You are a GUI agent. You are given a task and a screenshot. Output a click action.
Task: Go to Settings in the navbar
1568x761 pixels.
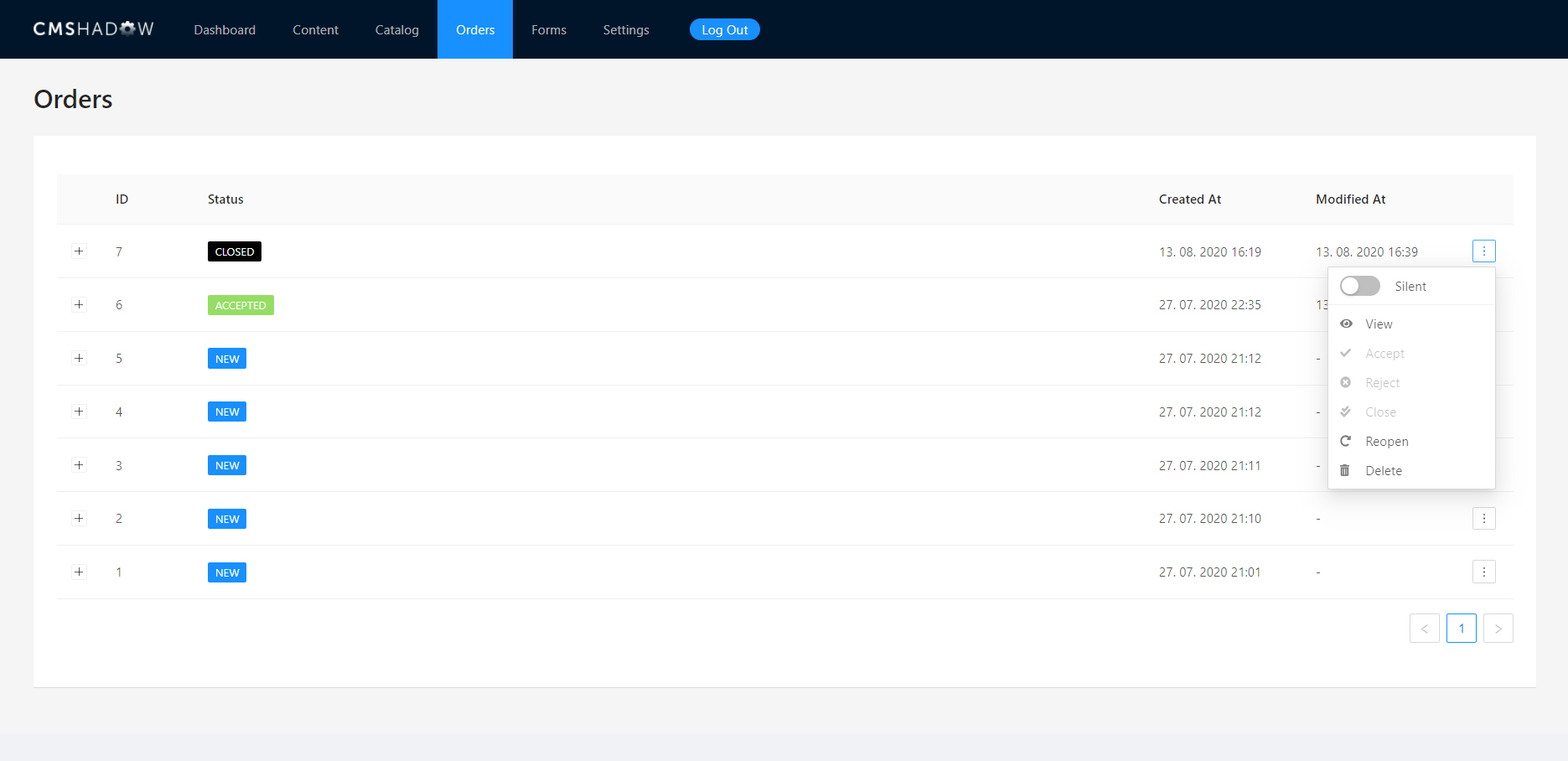click(626, 29)
